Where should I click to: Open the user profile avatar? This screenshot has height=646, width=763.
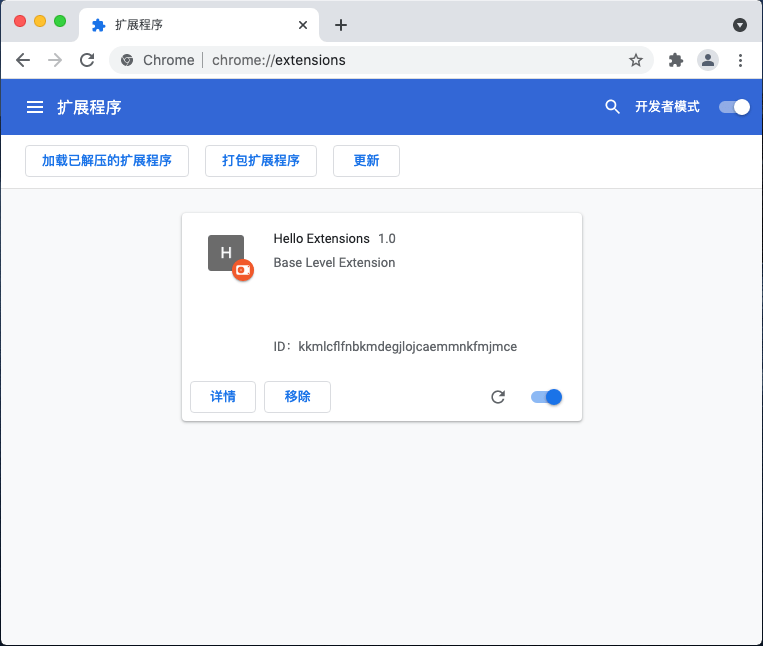pyautogui.click(x=708, y=60)
